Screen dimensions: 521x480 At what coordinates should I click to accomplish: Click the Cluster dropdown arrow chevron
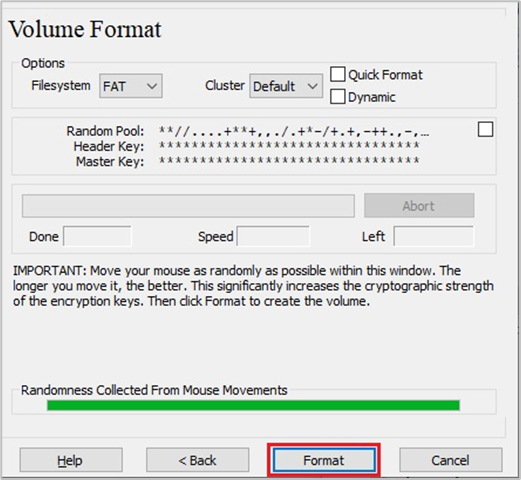tap(312, 86)
